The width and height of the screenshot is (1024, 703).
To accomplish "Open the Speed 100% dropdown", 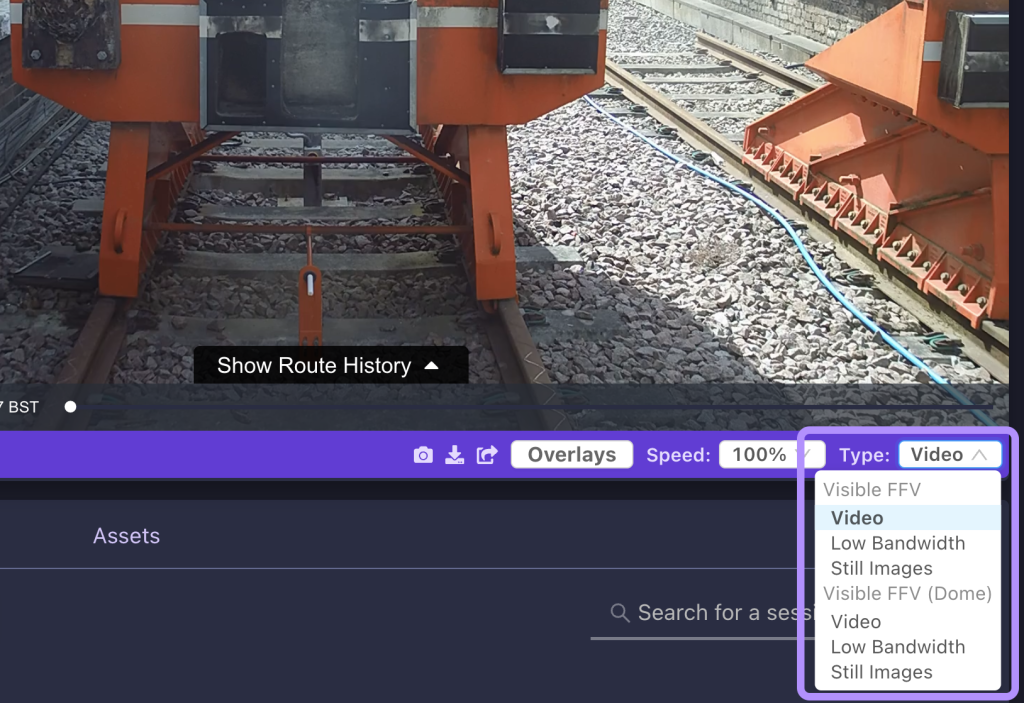I will pos(772,455).
